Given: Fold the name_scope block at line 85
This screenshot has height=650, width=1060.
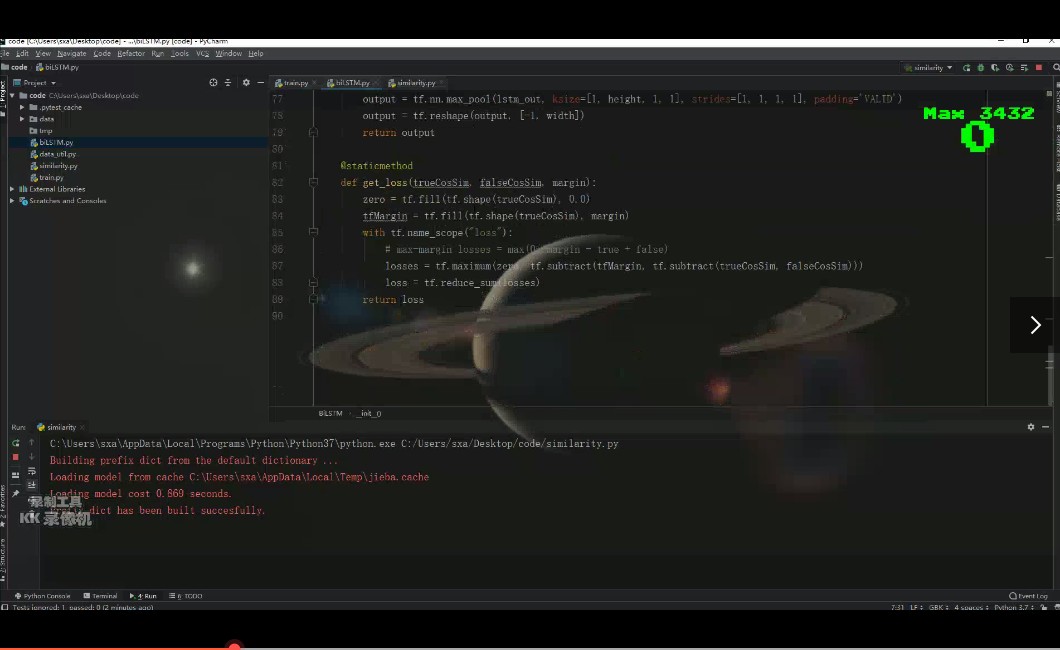Looking at the screenshot, I should click(x=313, y=232).
